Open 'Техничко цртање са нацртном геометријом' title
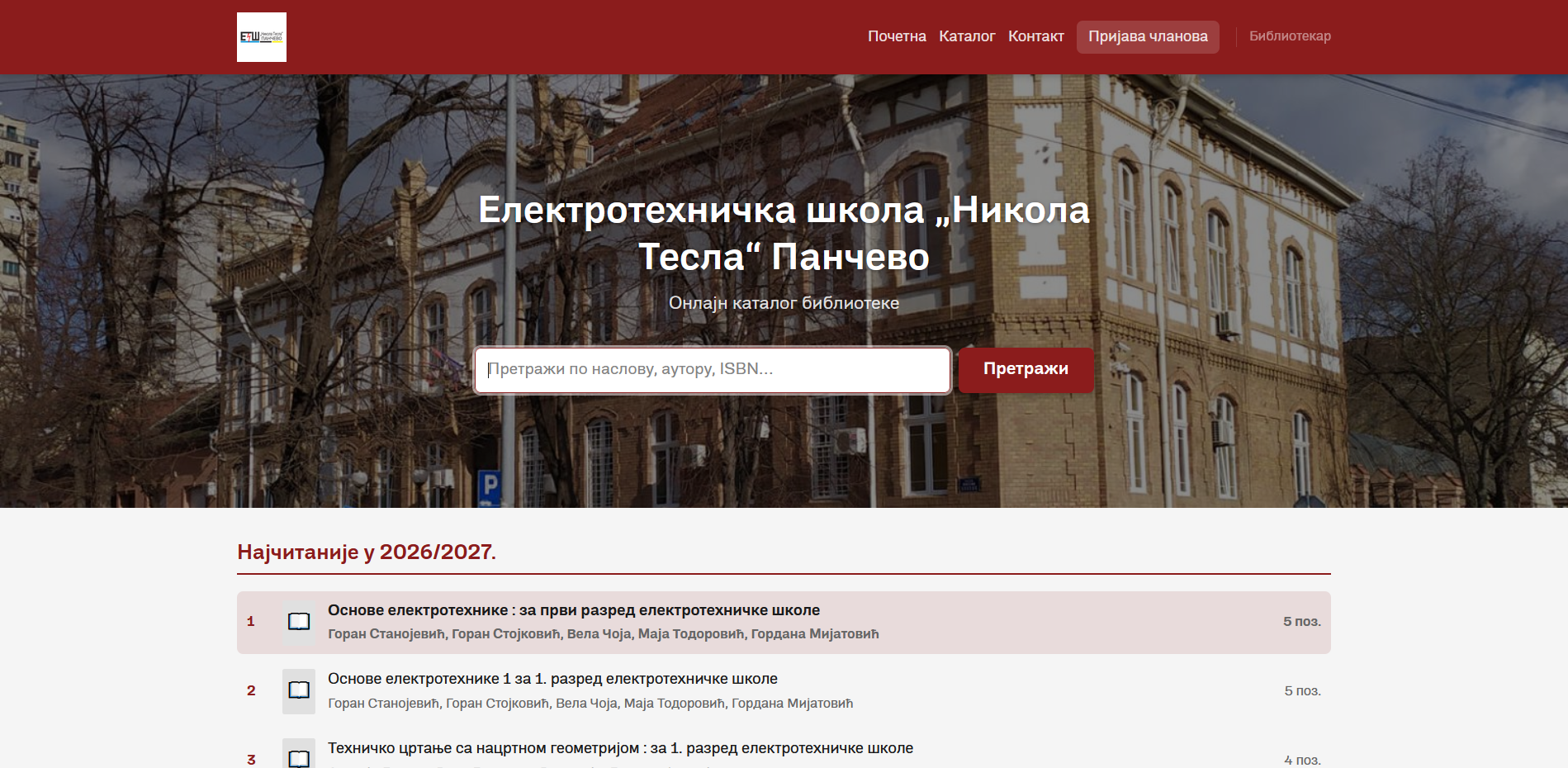Viewport: 1568px width, 768px height. [x=620, y=748]
